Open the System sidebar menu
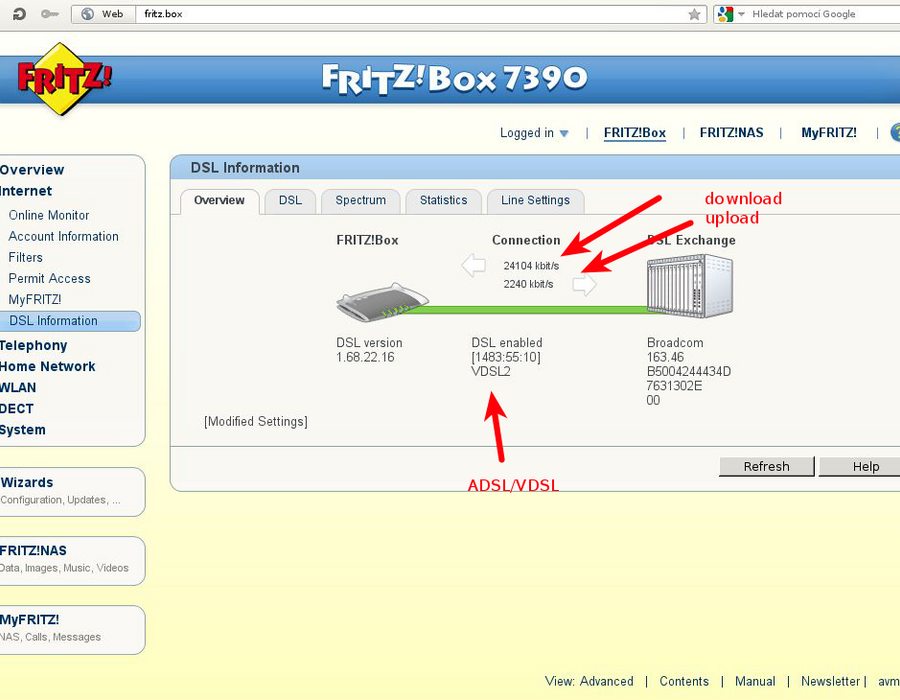This screenshot has height=700, width=900. (x=22, y=430)
